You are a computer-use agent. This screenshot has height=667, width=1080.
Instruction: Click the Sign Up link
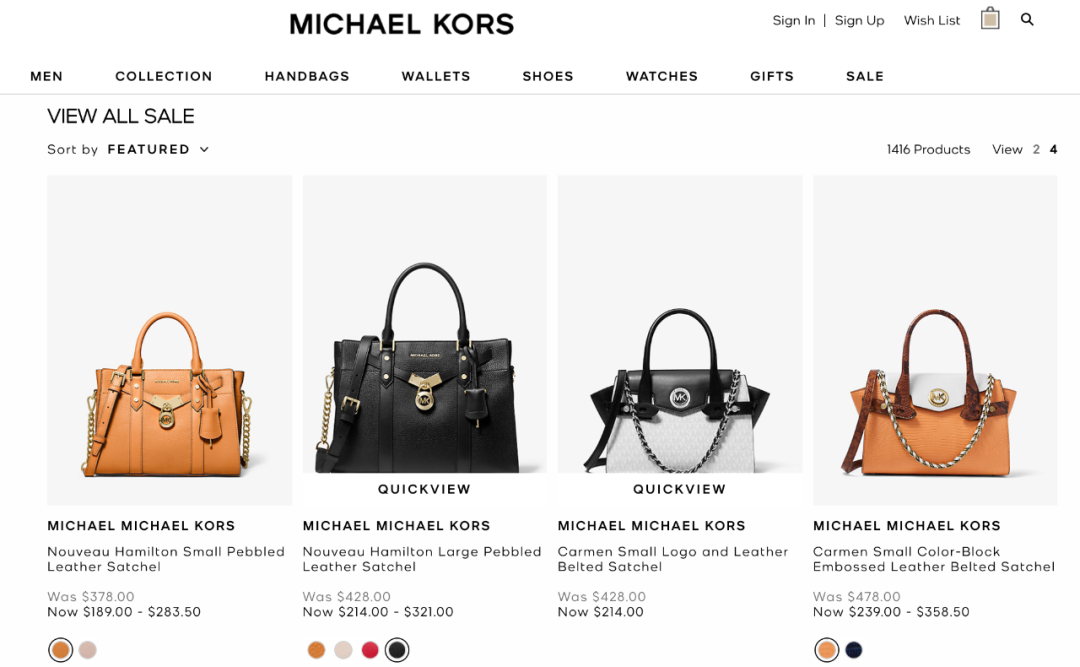860,21
